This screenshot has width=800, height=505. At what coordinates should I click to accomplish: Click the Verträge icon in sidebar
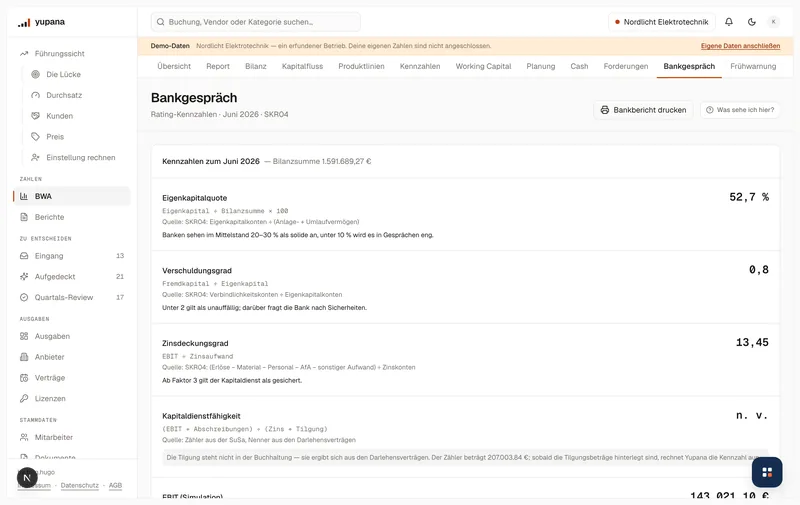pos(24,378)
